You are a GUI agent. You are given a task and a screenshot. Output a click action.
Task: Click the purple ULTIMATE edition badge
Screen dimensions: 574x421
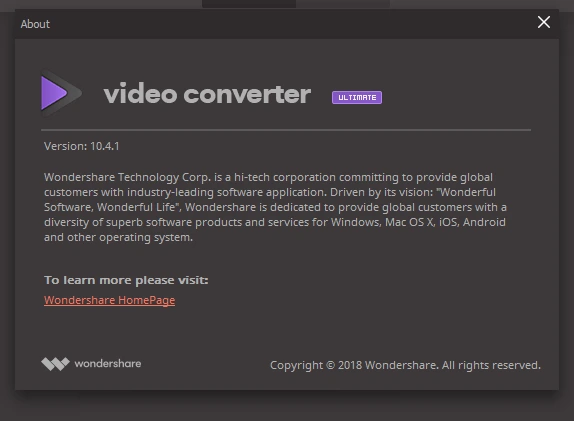pyautogui.click(x=357, y=97)
